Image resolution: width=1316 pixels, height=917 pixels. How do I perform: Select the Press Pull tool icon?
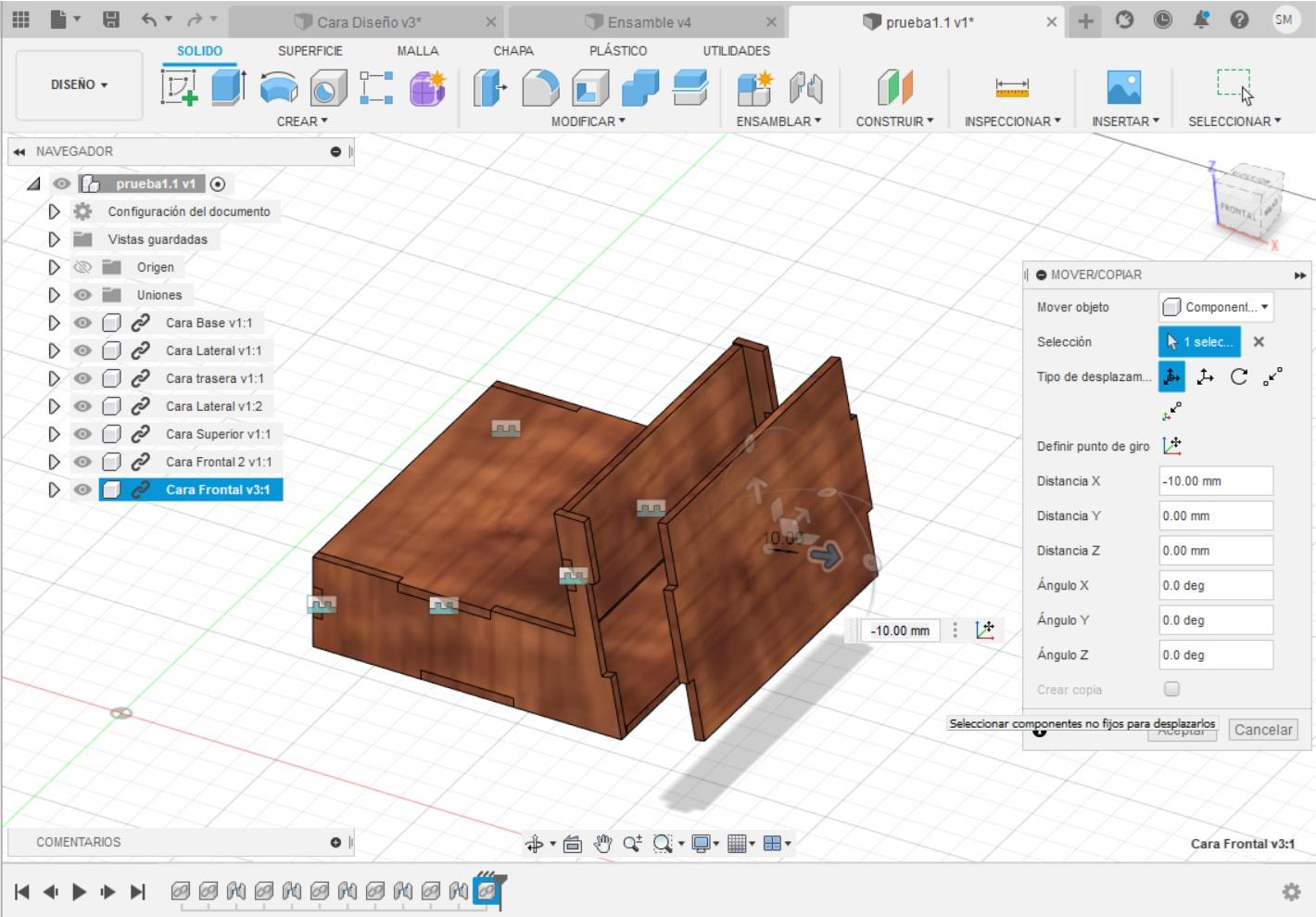tap(490, 88)
